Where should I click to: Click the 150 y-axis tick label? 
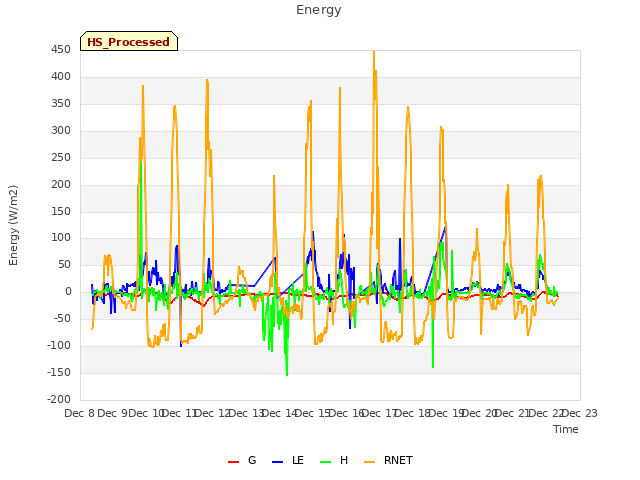point(61,211)
